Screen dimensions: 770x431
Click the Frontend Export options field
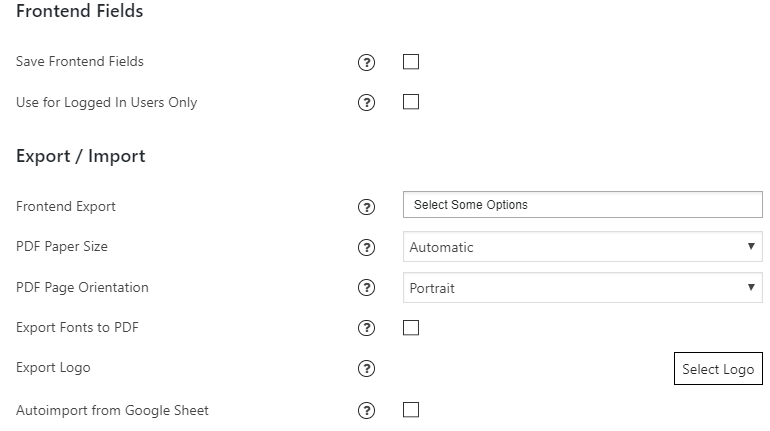click(582, 205)
